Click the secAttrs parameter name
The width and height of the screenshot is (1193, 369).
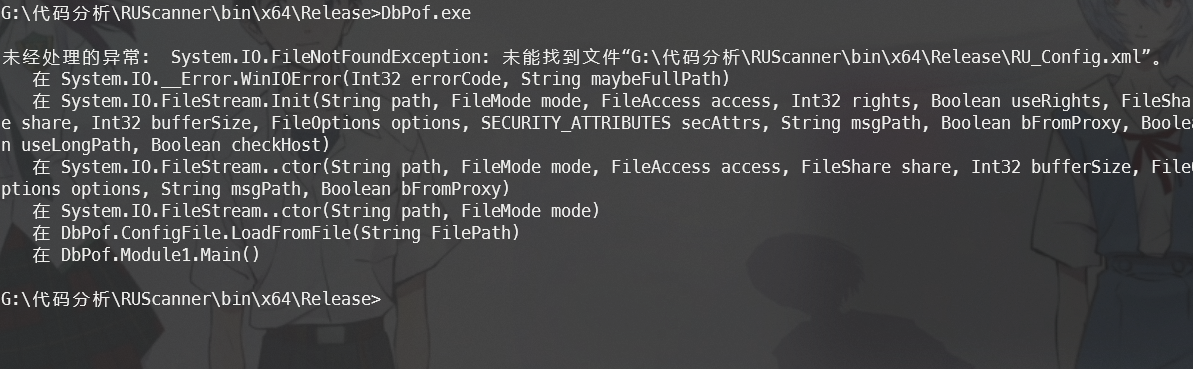720,123
